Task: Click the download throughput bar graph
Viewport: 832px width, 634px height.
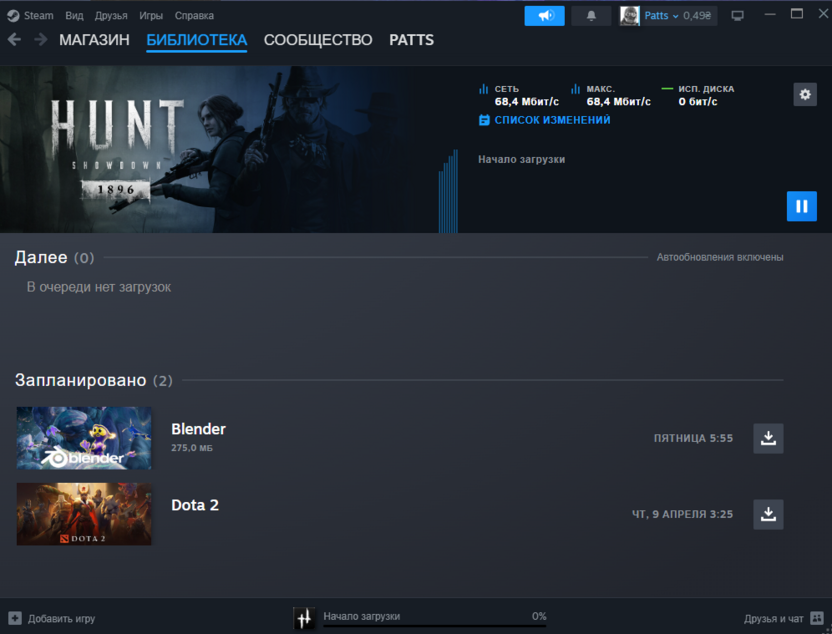Action: click(448, 191)
